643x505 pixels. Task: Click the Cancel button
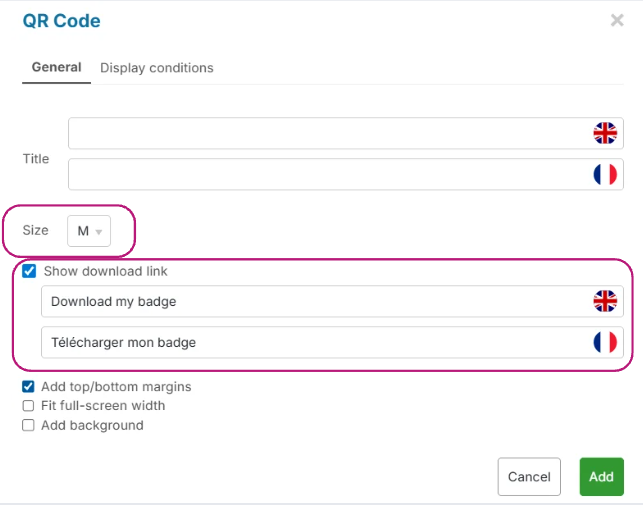coord(529,477)
